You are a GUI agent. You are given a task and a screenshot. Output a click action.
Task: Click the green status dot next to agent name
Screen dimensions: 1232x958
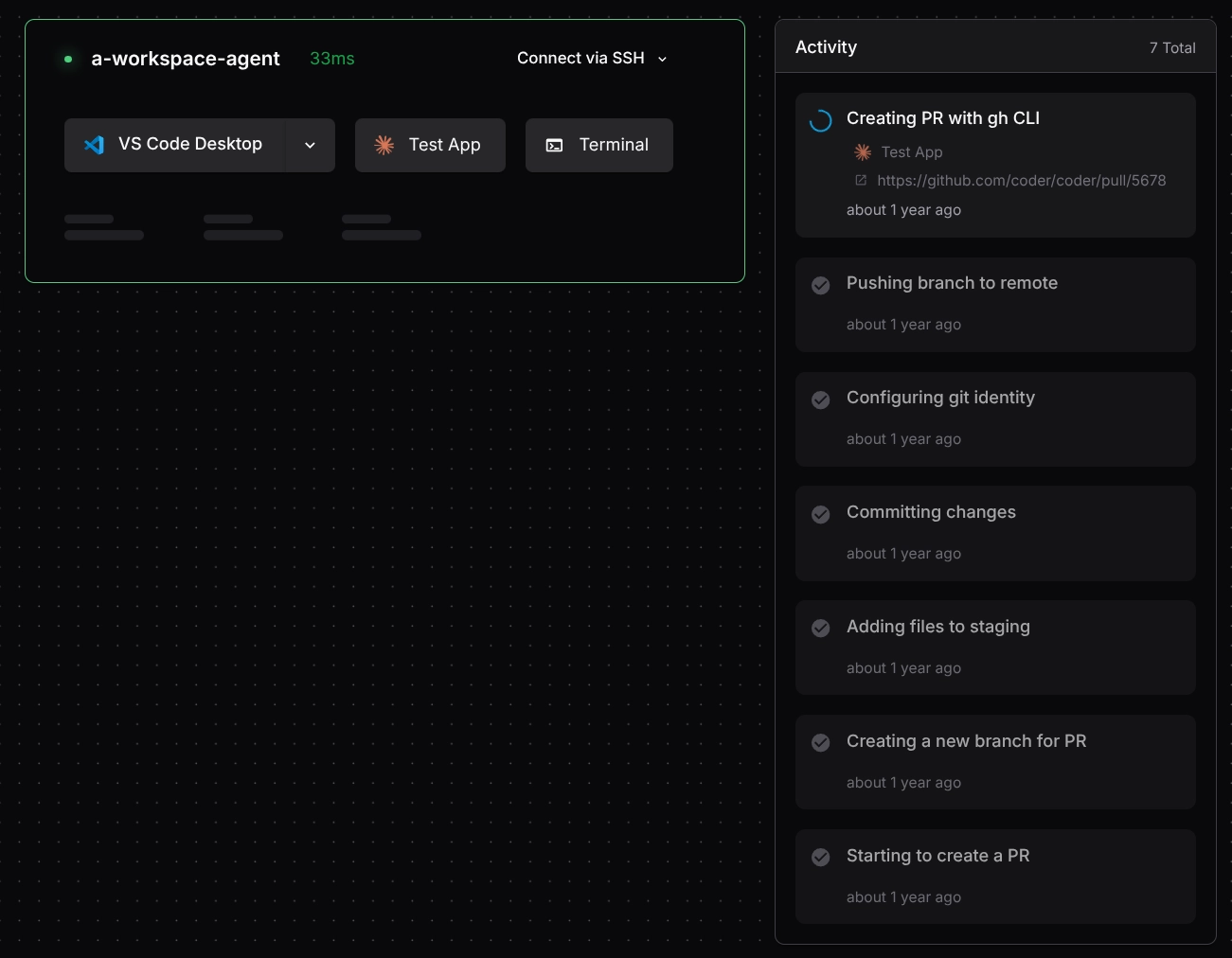coord(67,58)
